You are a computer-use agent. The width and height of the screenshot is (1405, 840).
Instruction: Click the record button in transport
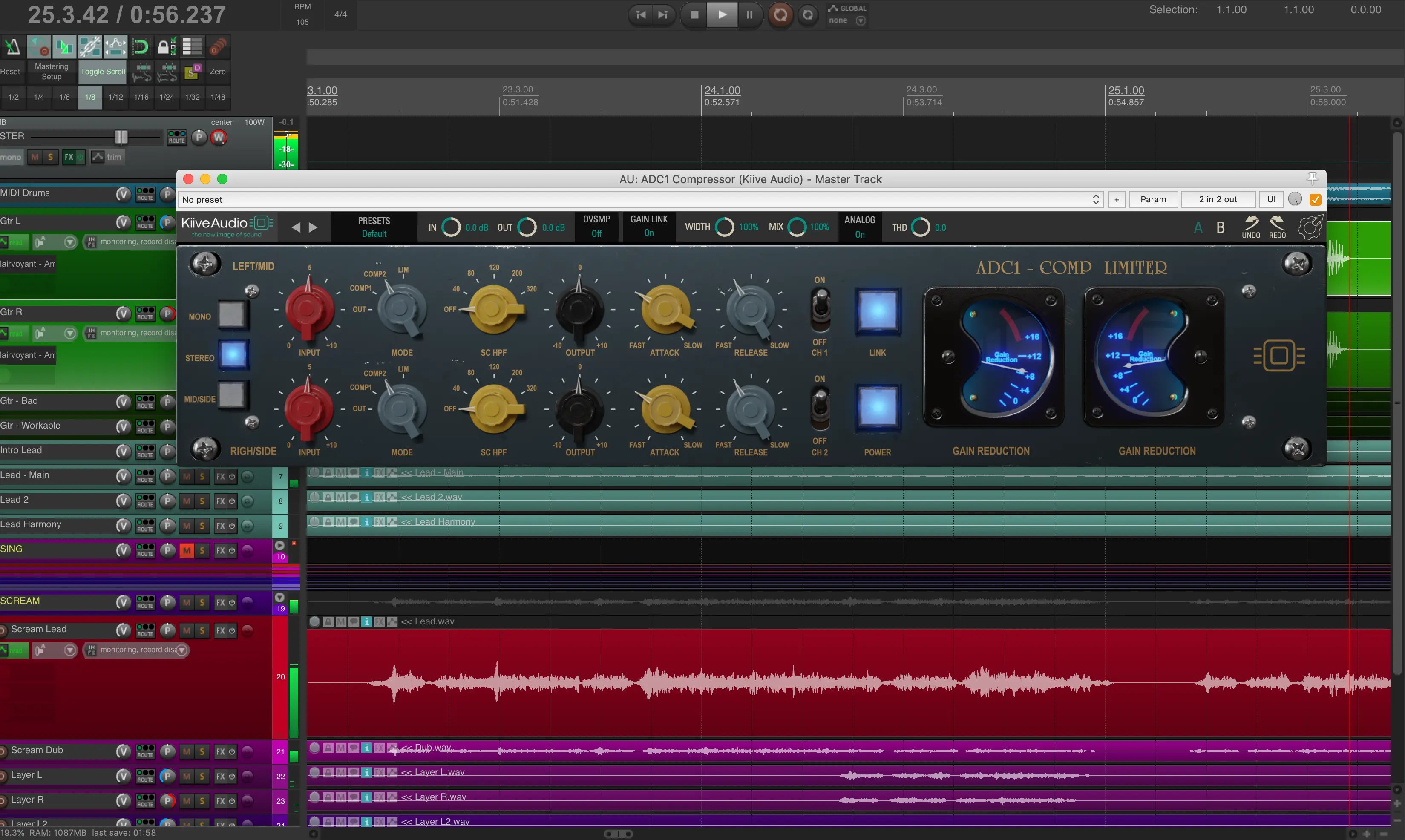[780, 15]
